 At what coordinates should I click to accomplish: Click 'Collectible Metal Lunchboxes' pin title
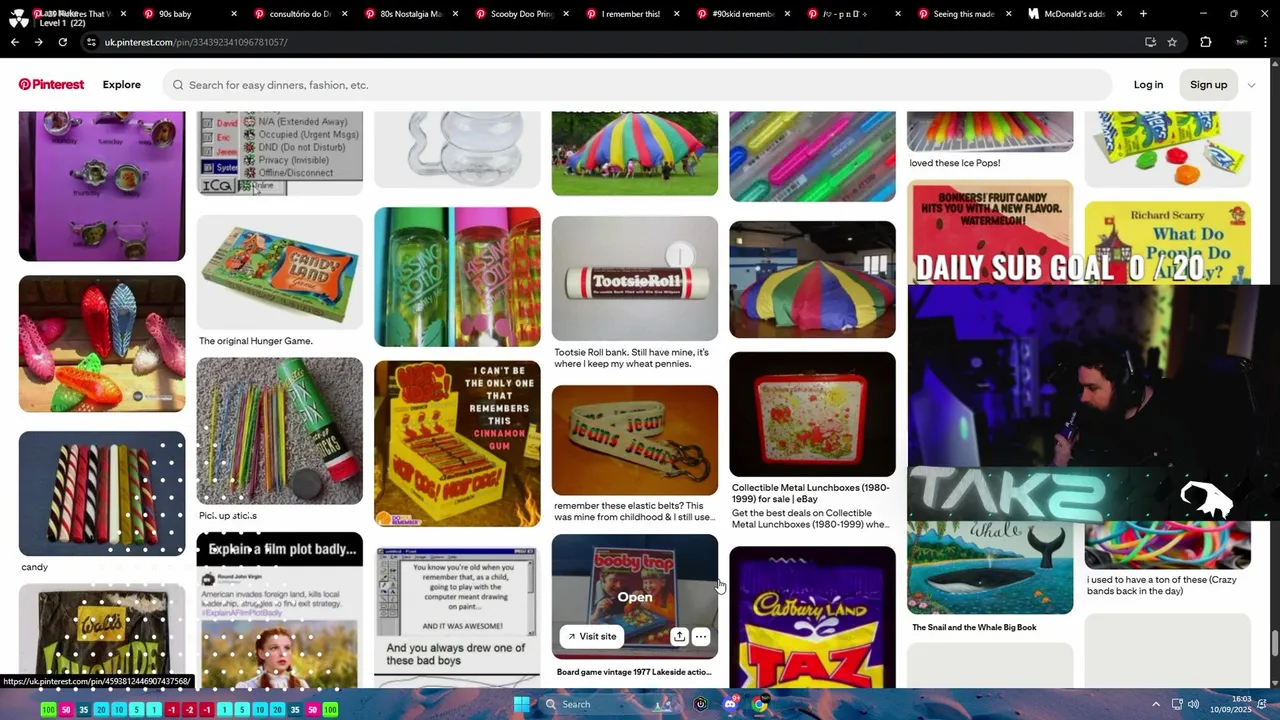(x=811, y=493)
